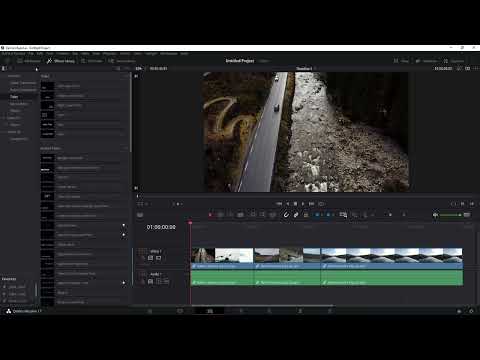The width and height of the screenshot is (480, 360).
Task: Switch to the Fusion page
Action: pos(241,311)
